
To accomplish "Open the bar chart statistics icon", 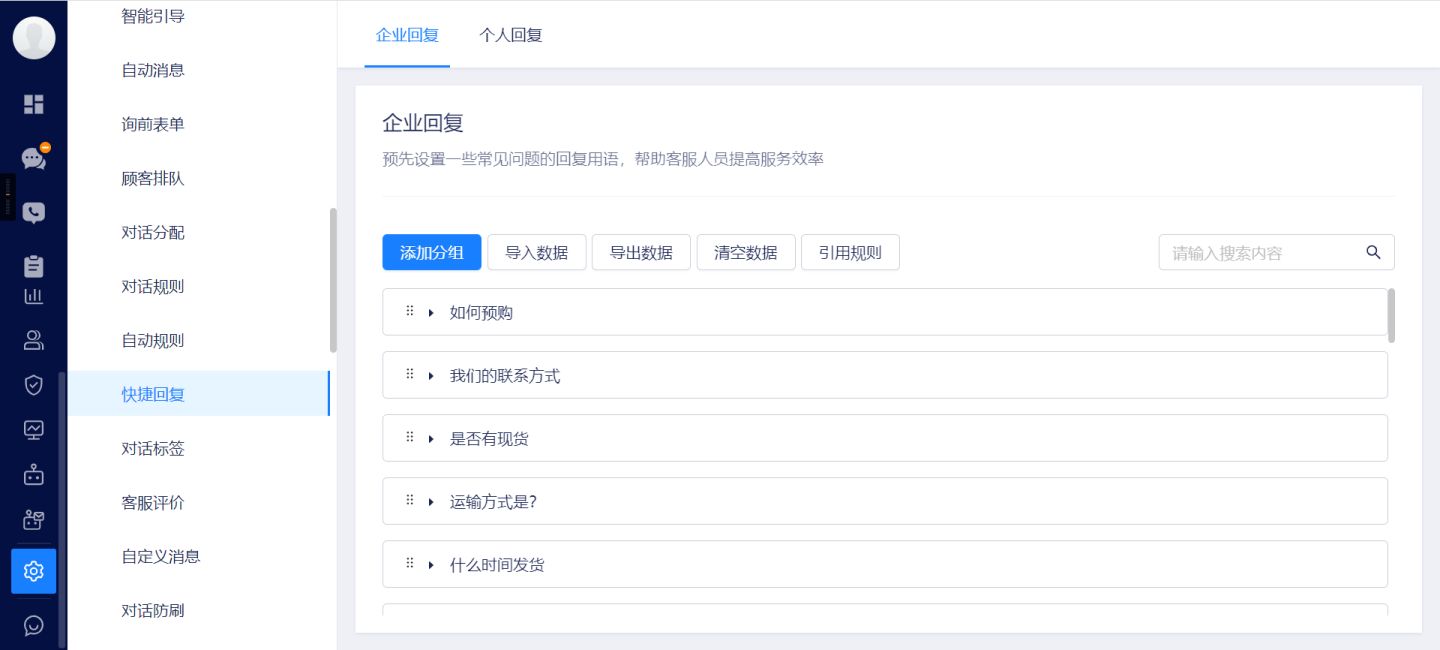I will coord(34,296).
